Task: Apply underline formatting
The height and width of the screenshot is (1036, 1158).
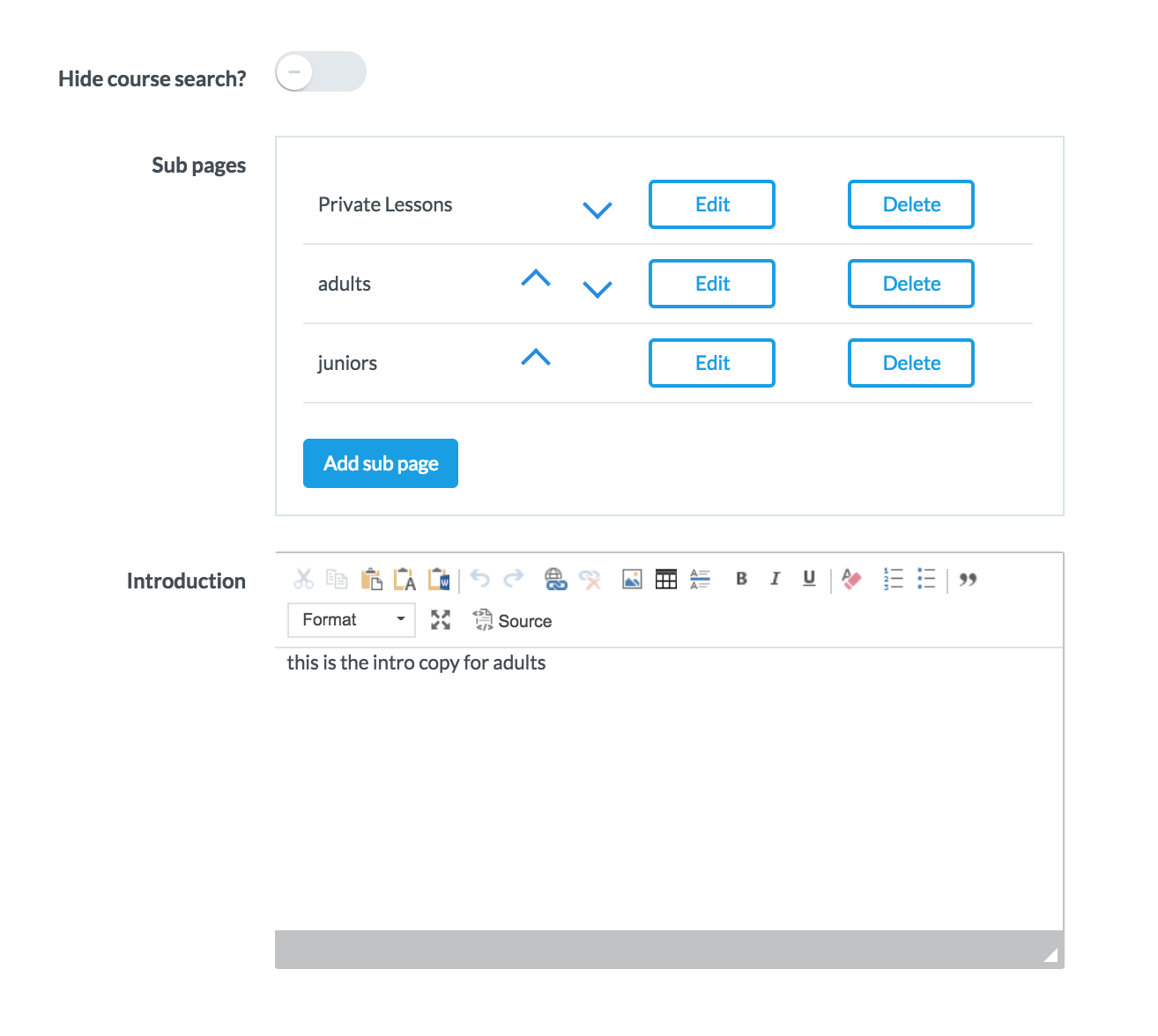Action: [x=809, y=579]
